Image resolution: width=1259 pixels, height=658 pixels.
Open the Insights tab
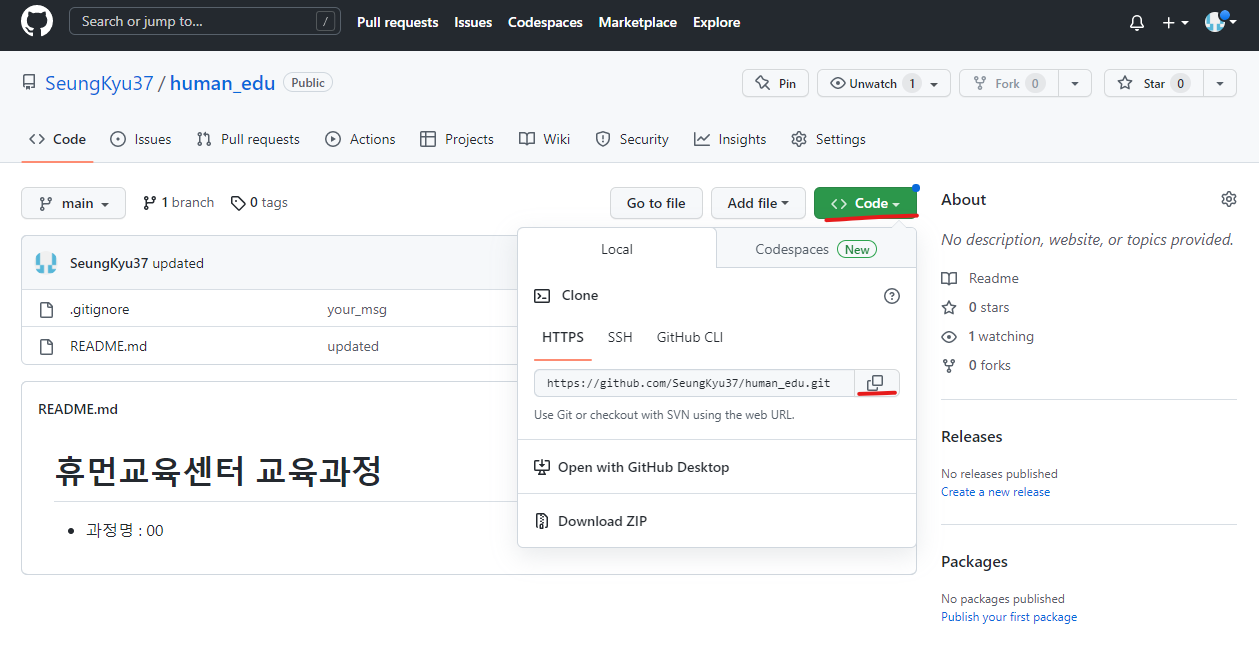click(730, 139)
